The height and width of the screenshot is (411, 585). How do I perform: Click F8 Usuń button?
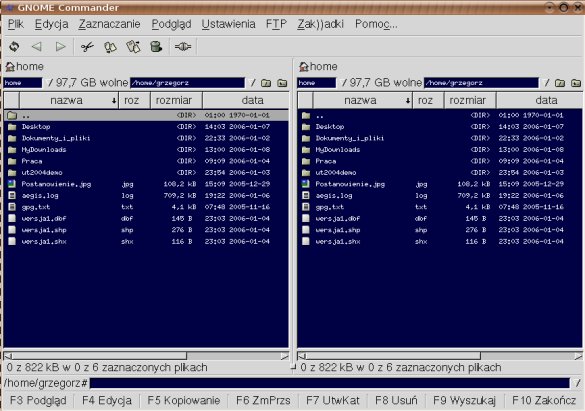tap(396, 401)
